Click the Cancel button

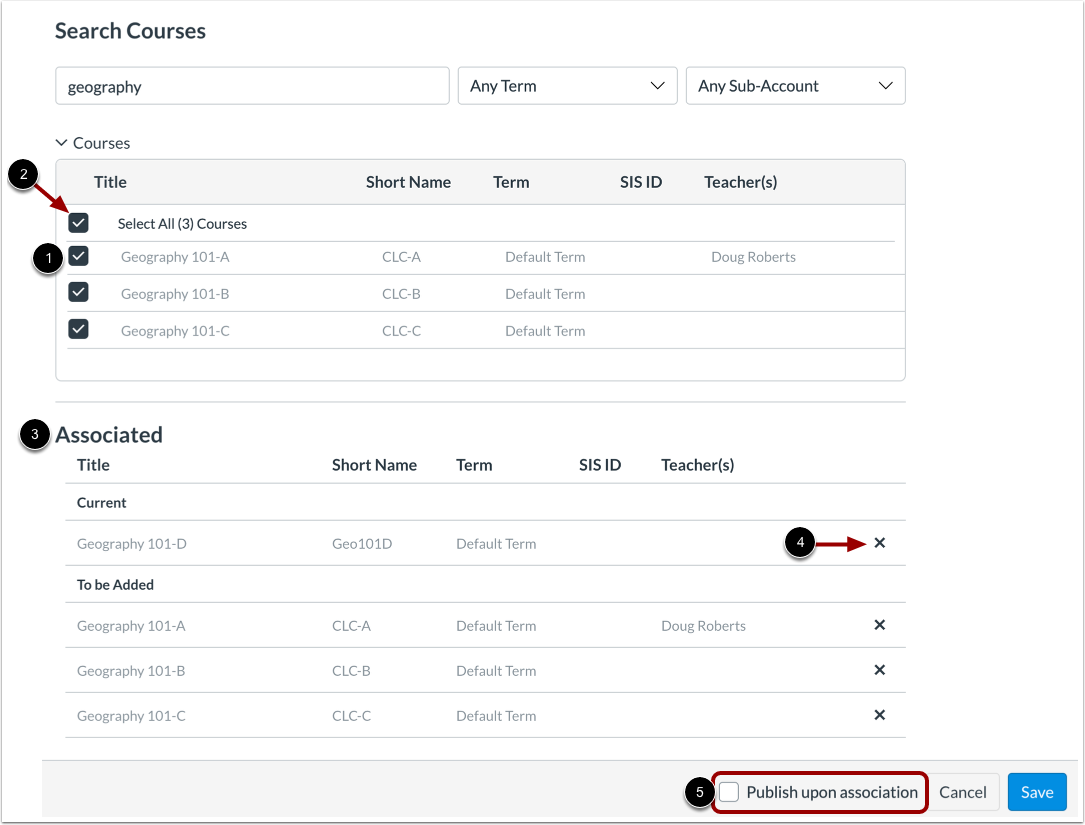[963, 791]
